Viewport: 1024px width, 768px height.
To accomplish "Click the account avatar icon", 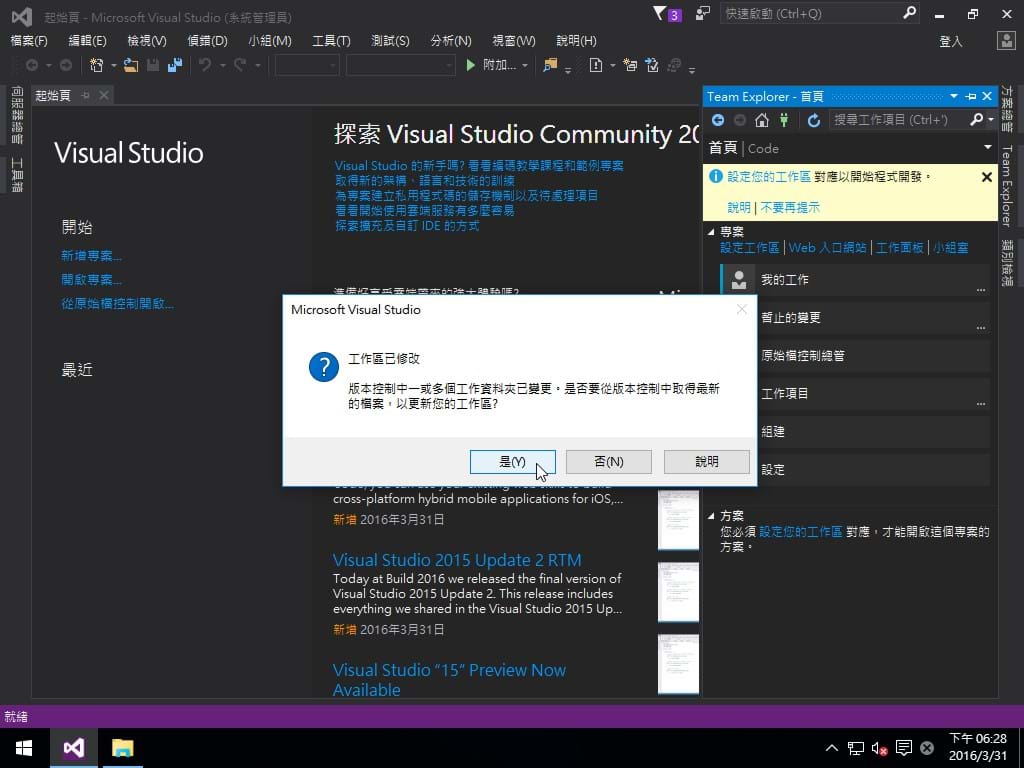I will point(1006,40).
